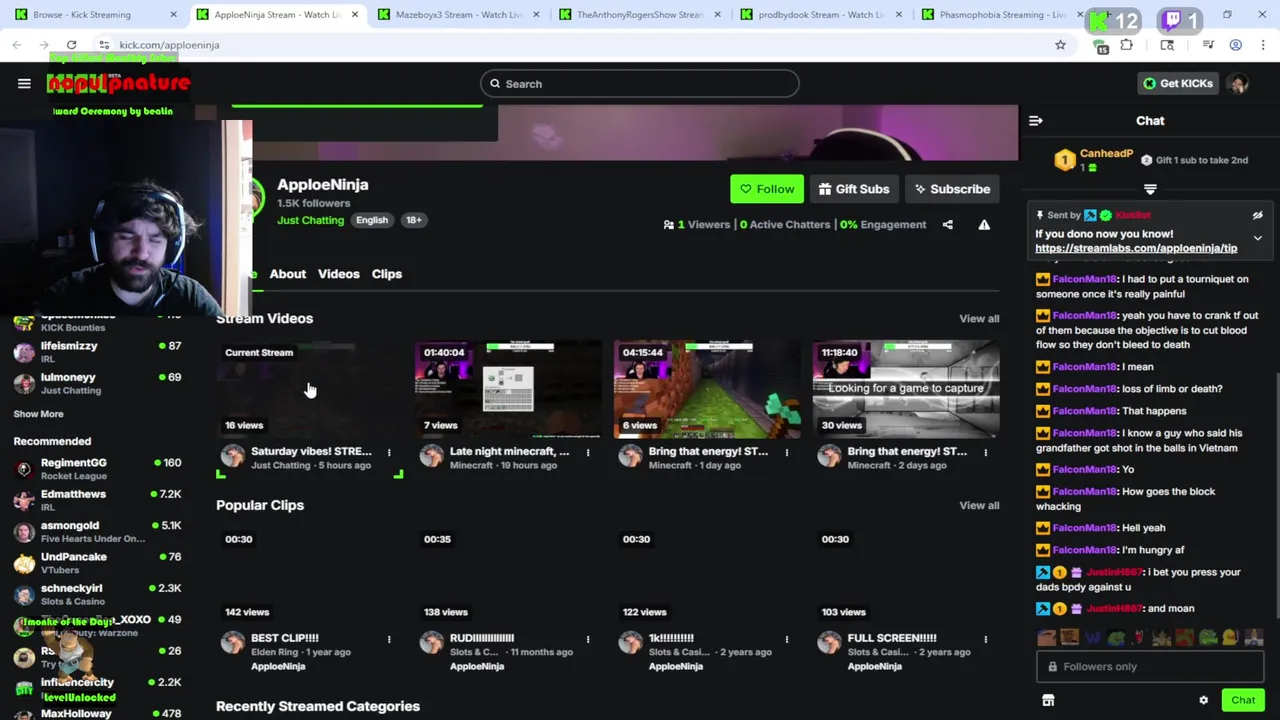View all Stream Videos
This screenshot has height=720, width=1280.
pyautogui.click(x=979, y=319)
